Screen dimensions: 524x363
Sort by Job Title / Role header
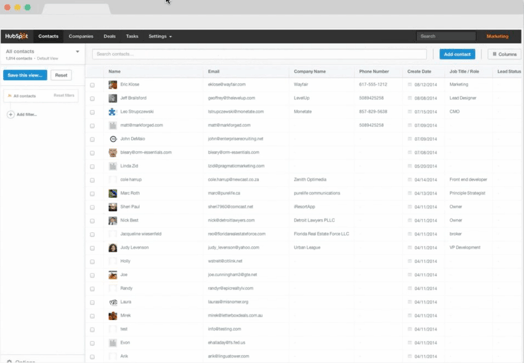[x=464, y=72]
